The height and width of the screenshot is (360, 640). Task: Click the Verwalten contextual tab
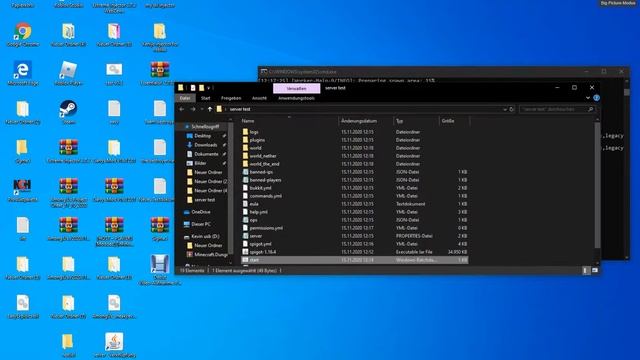[x=296, y=88]
